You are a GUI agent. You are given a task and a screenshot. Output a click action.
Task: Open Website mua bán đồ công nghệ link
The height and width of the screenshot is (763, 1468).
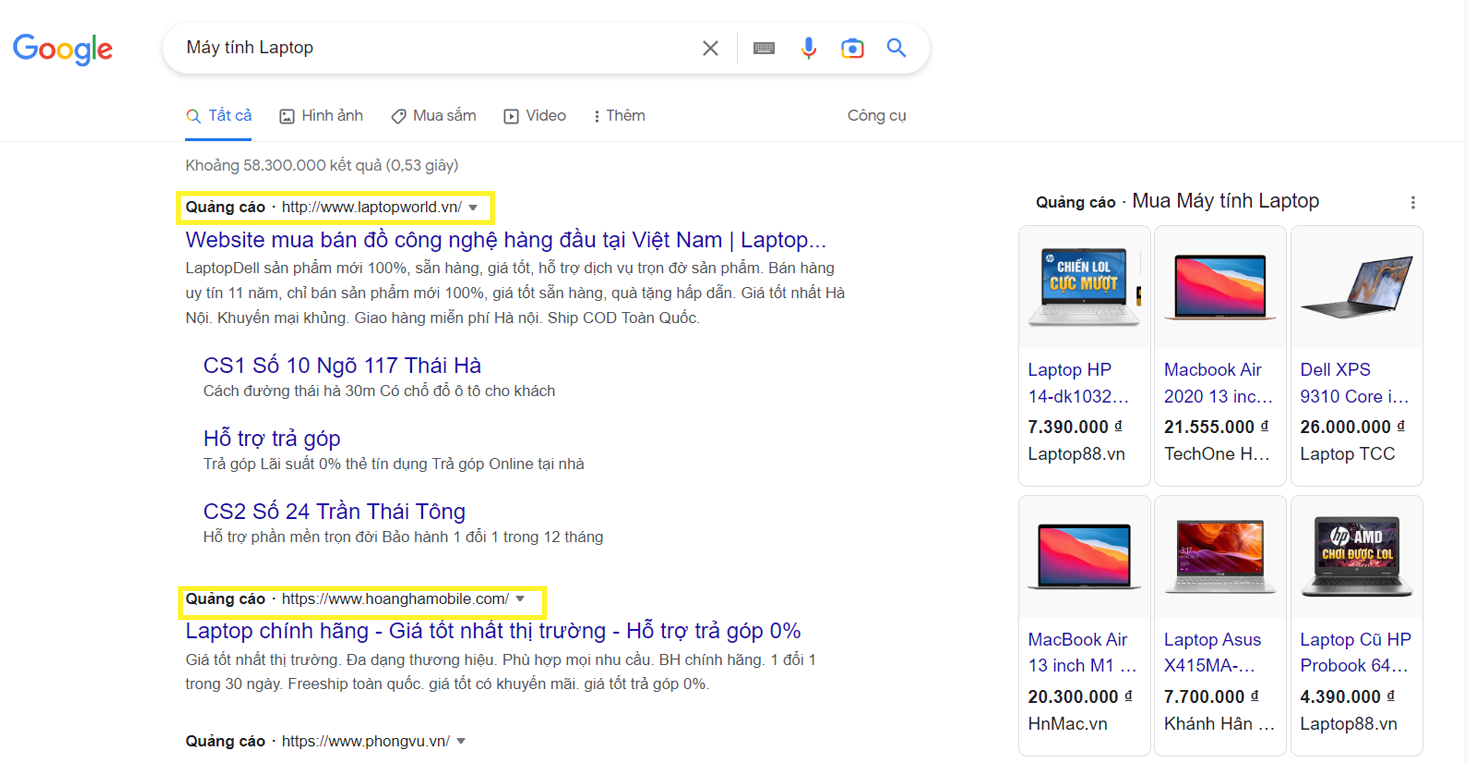pyautogui.click(x=506, y=240)
